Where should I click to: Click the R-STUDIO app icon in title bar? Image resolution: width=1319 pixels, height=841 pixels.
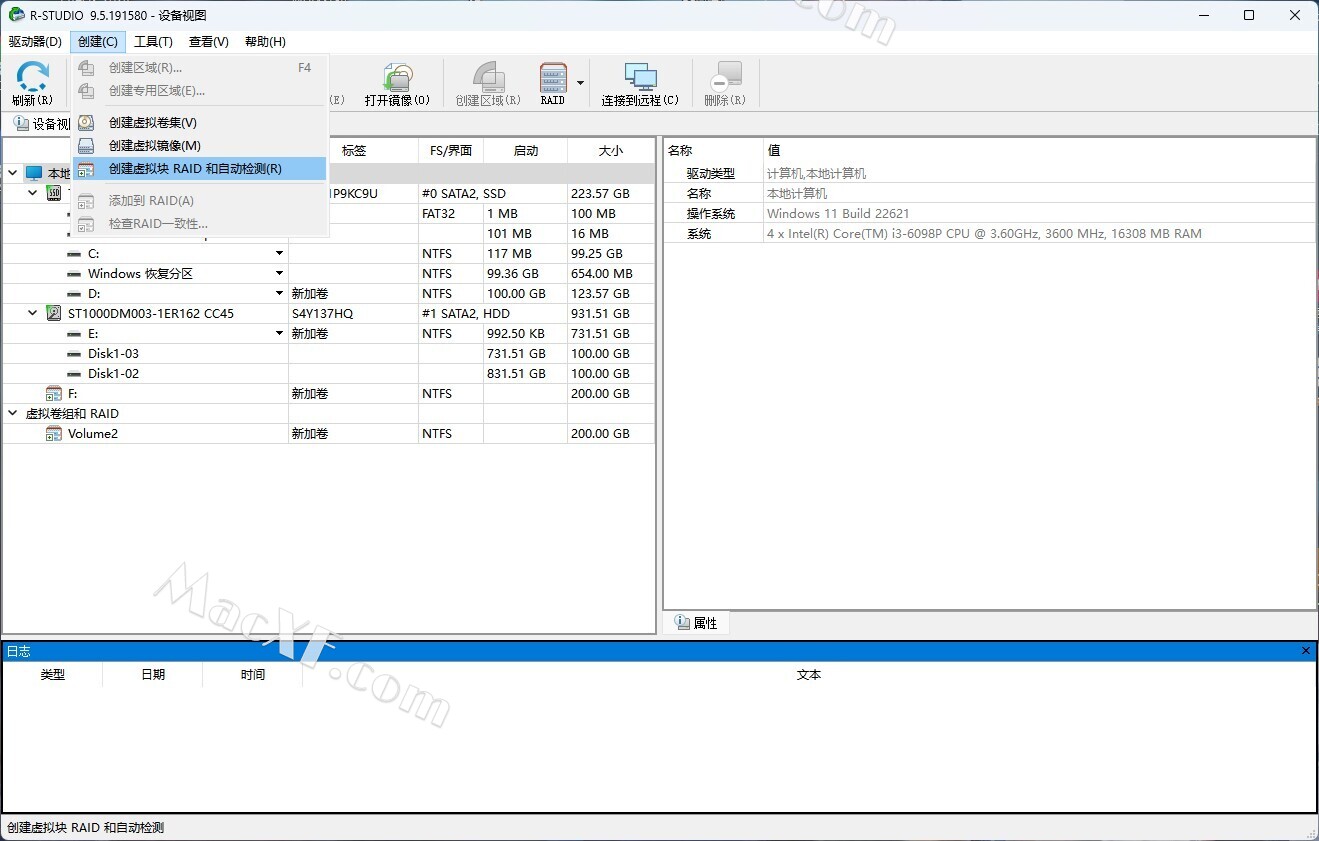[16, 15]
